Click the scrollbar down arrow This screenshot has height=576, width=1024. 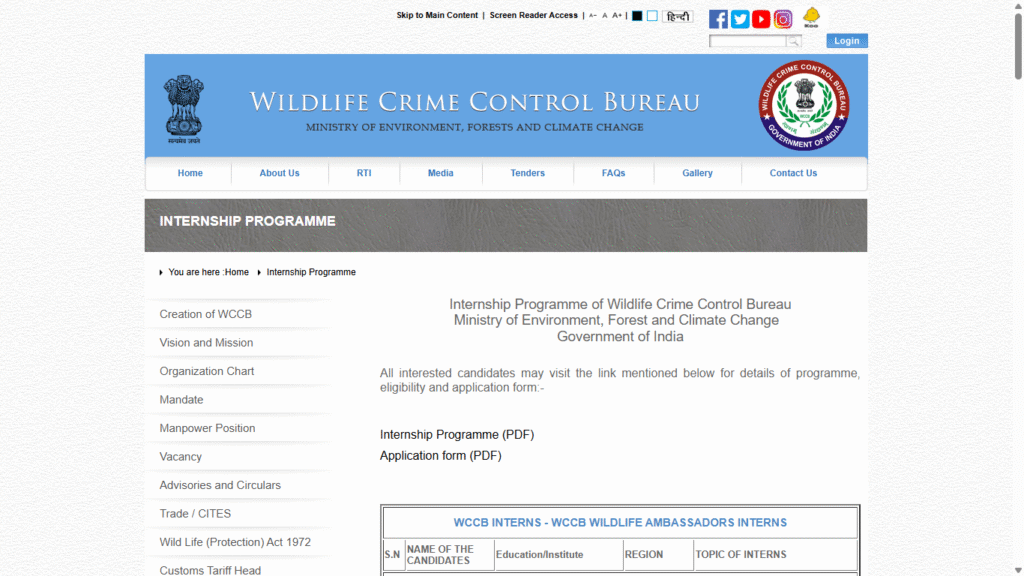(x=1018, y=570)
